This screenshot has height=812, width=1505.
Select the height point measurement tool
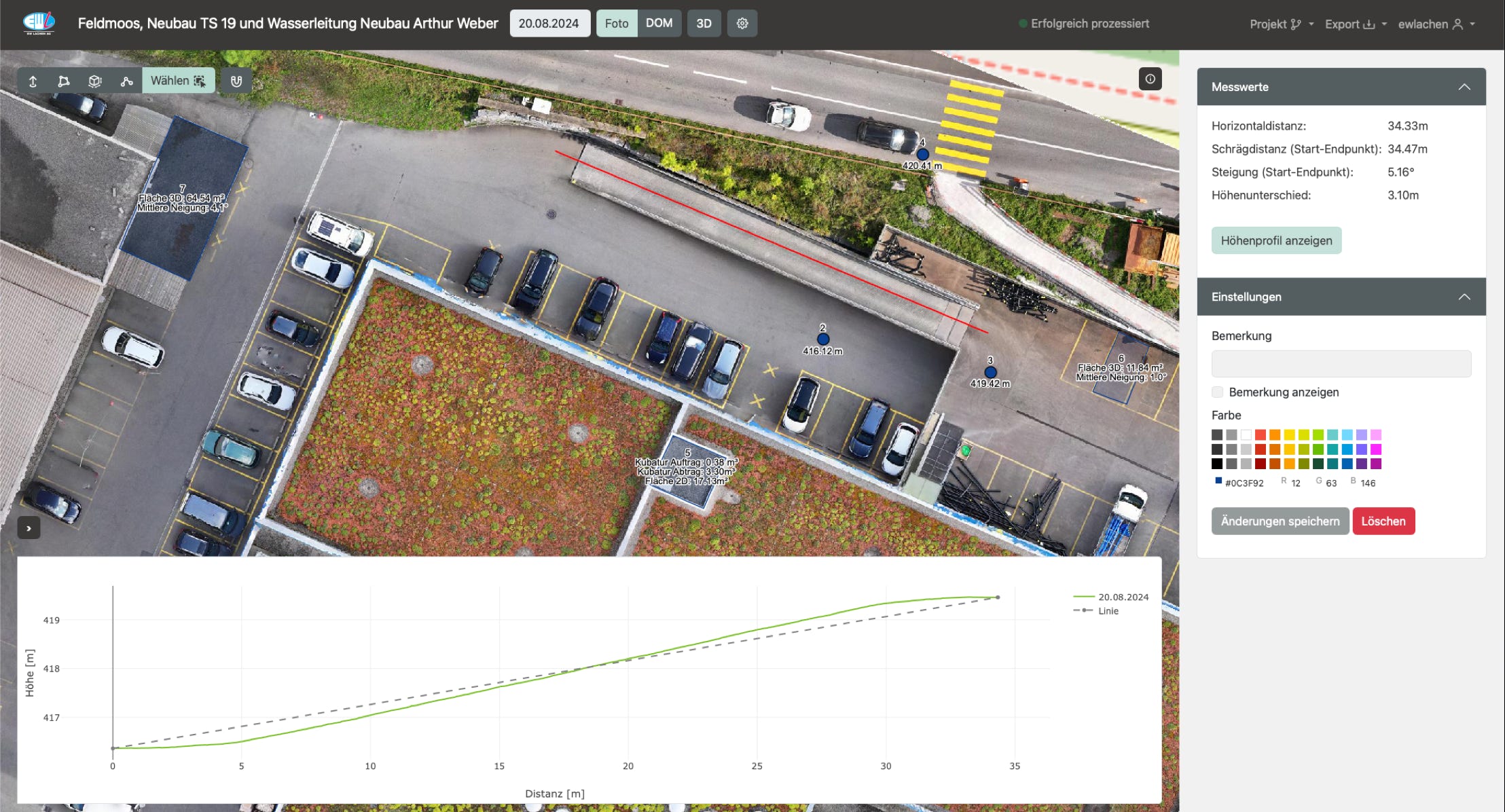(33, 81)
